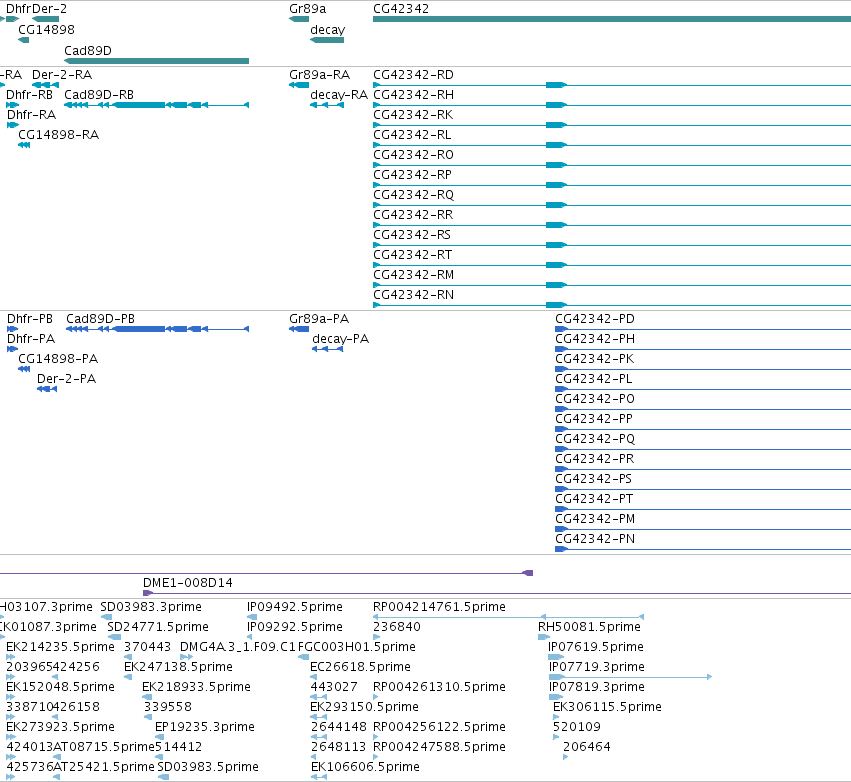This screenshot has width=851, height=782.
Task: Click EST EK106606.5prime
Action: (365, 767)
